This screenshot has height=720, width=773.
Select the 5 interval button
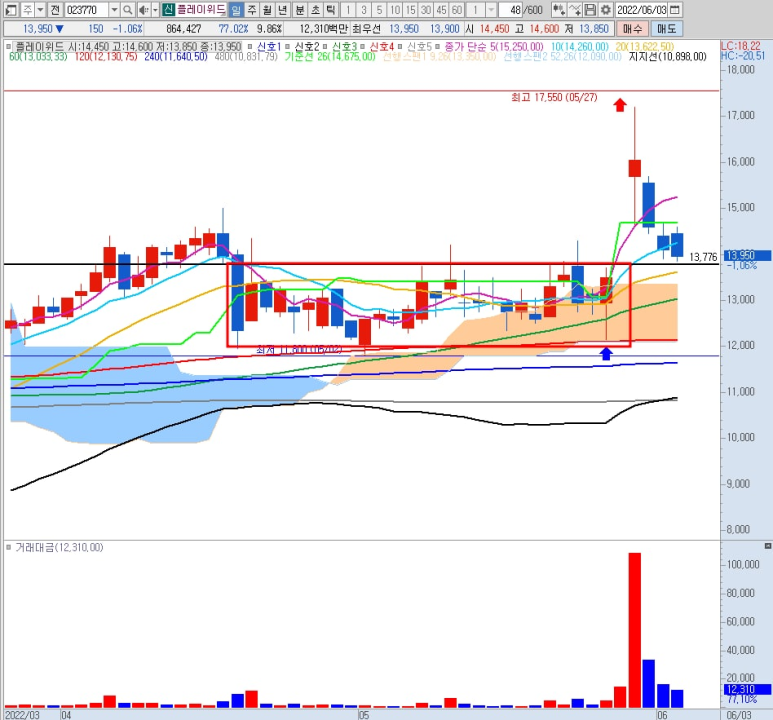pos(379,9)
